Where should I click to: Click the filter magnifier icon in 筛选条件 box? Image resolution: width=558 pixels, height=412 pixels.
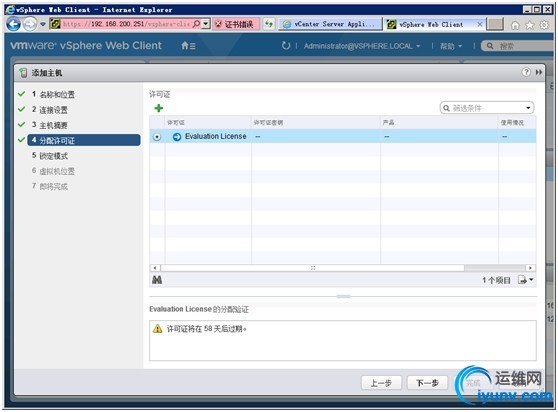446,108
